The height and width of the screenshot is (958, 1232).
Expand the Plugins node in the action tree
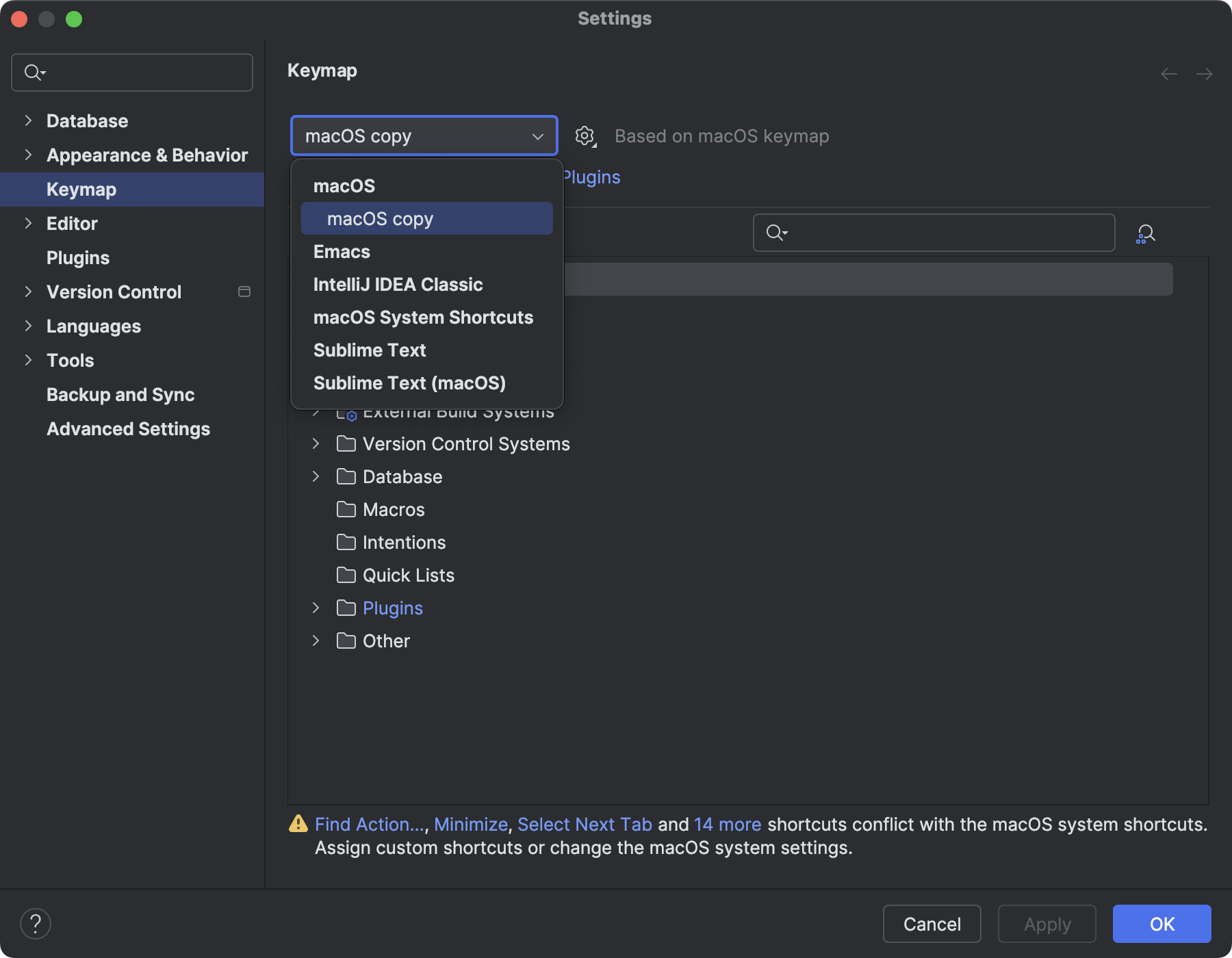[x=316, y=608]
